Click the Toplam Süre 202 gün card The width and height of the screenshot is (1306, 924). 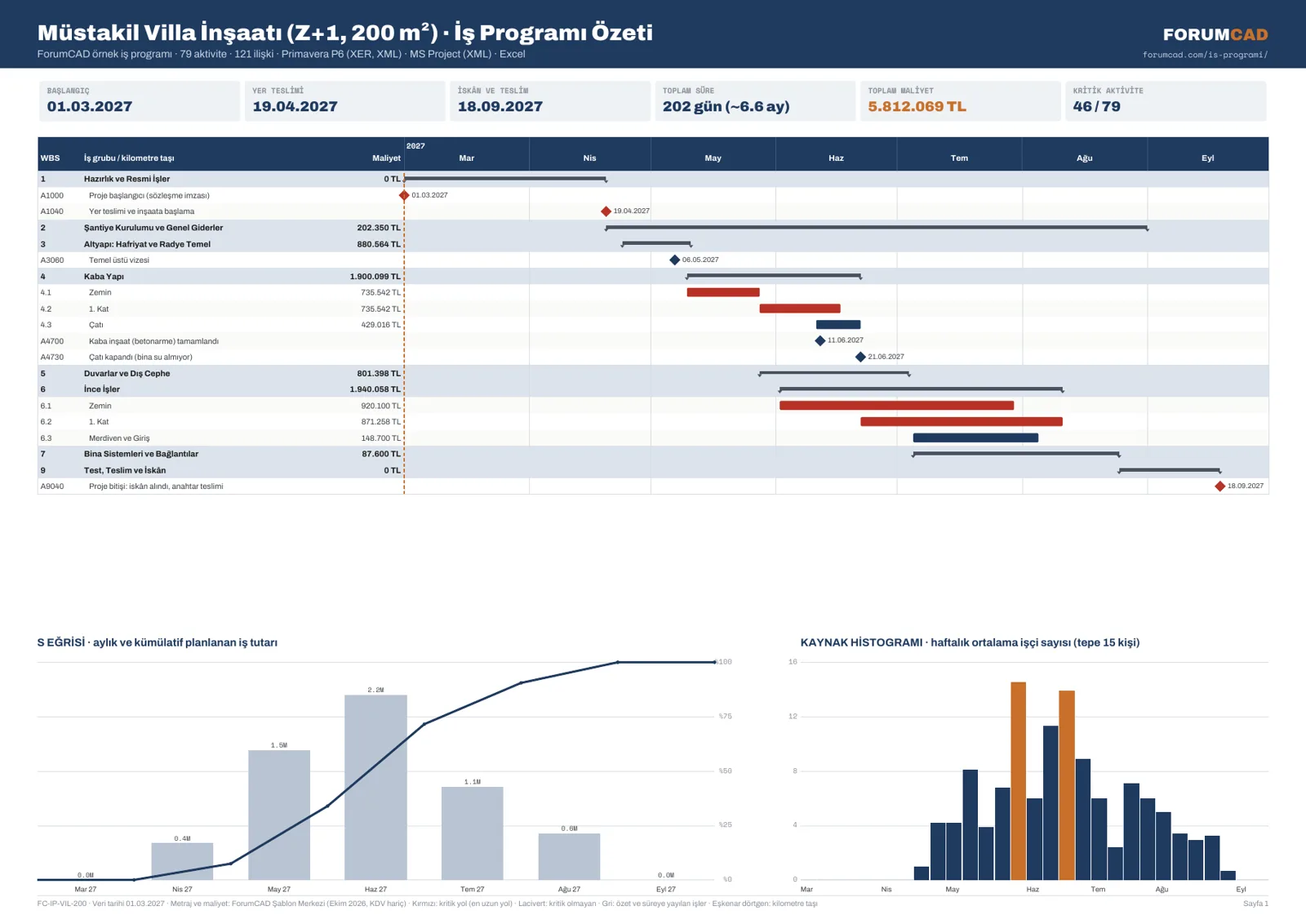(755, 100)
